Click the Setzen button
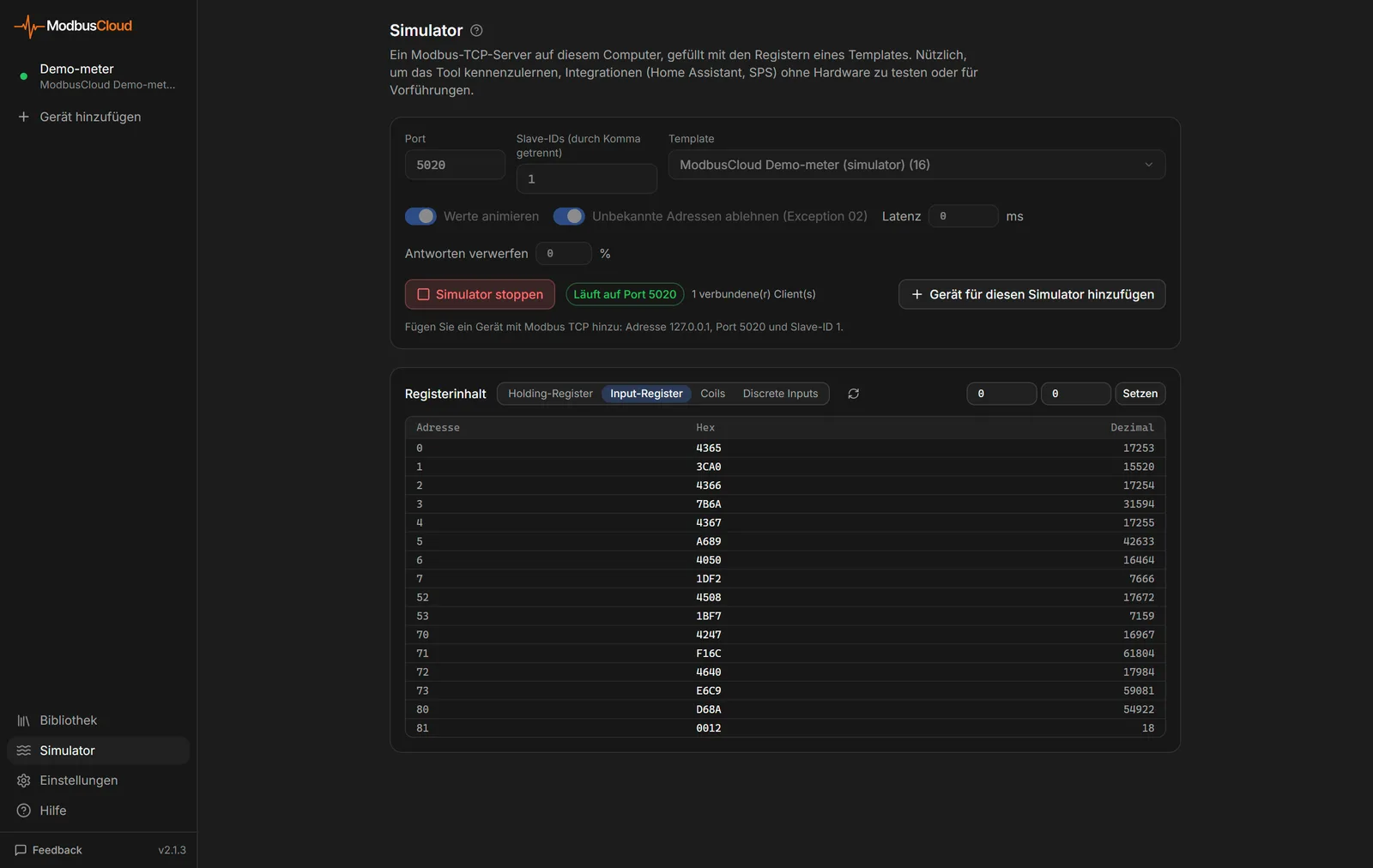The width and height of the screenshot is (1373, 868). coord(1140,394)
